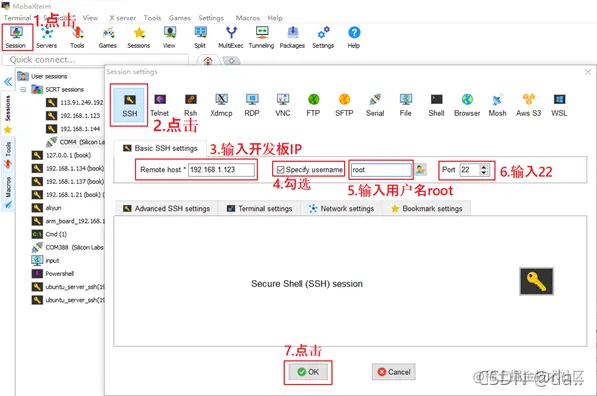Select the Cmd (1) session
This screenshot has height=396, width=597.
(49, 234)
